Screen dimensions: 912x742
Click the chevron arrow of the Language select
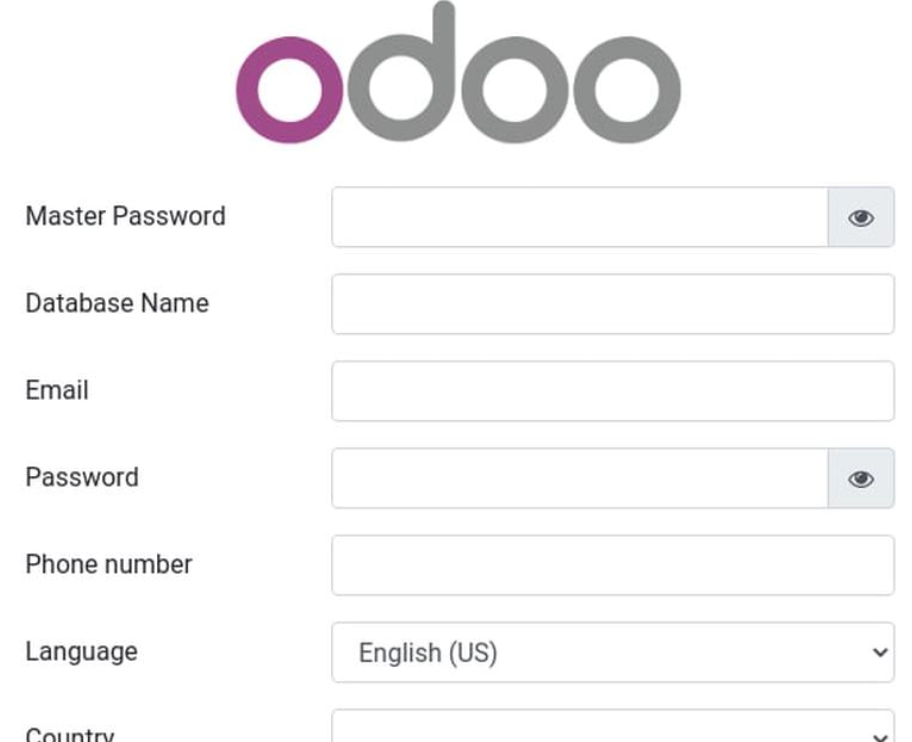pos(880,652)
